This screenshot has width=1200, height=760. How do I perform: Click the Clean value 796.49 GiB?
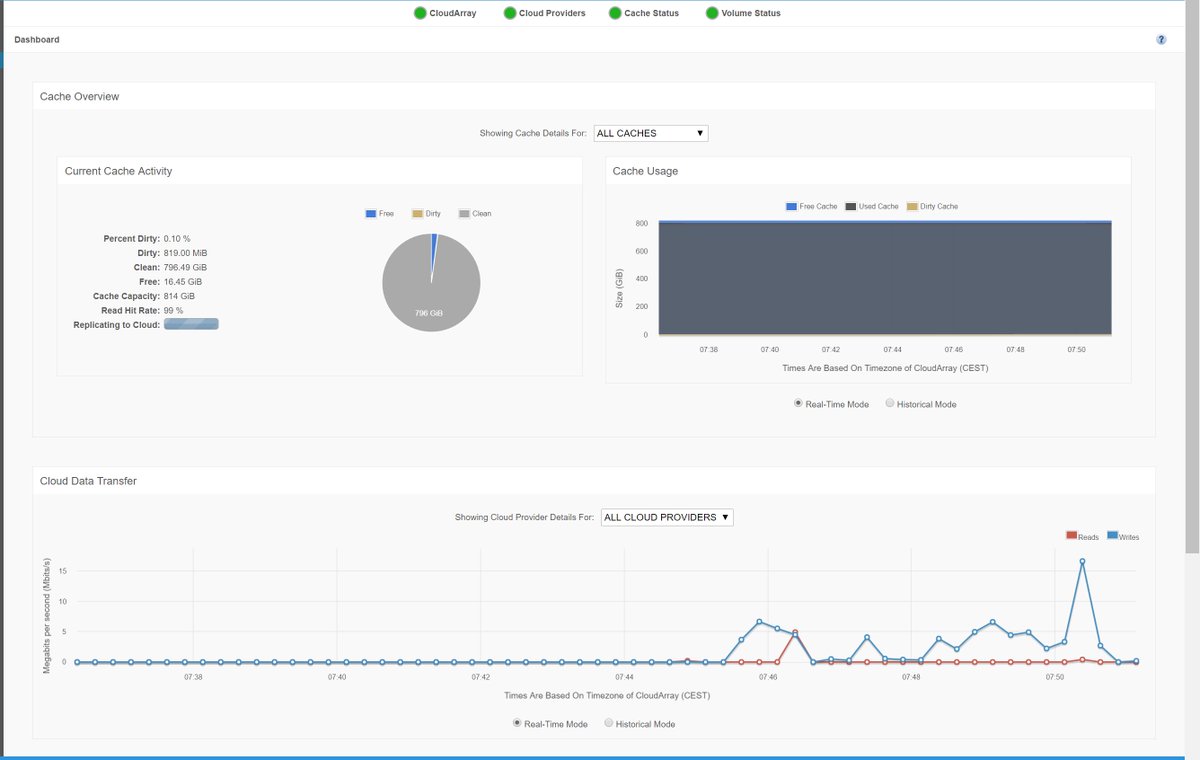click(186, 267)
